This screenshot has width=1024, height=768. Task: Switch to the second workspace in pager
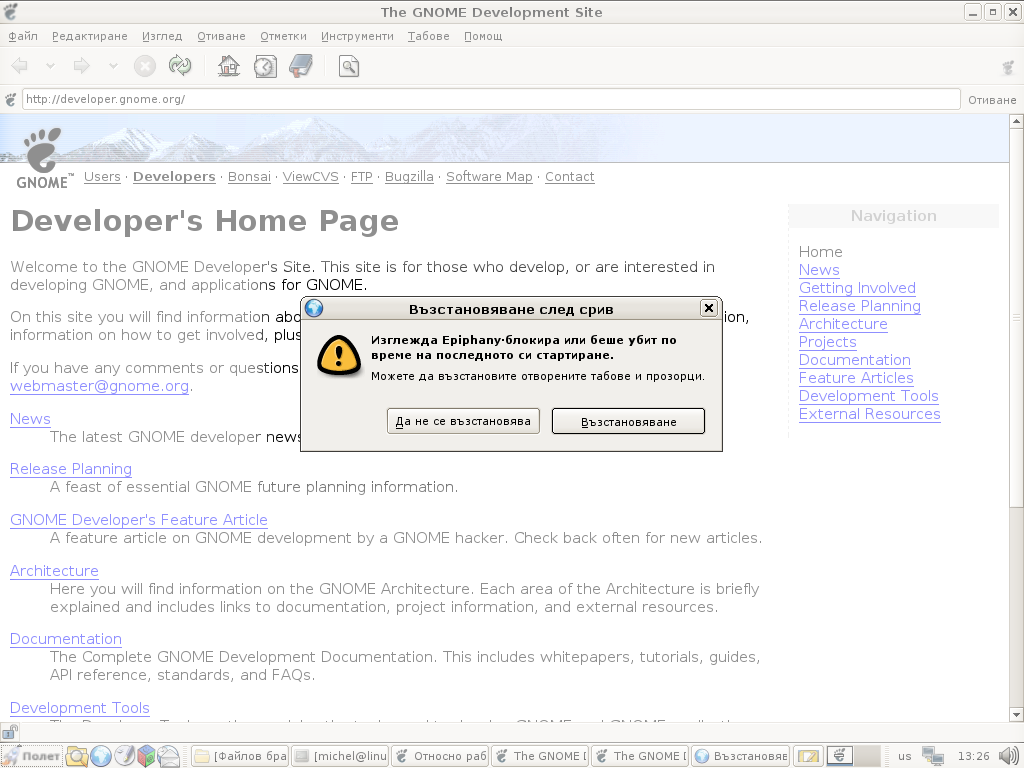click(867, 756)
